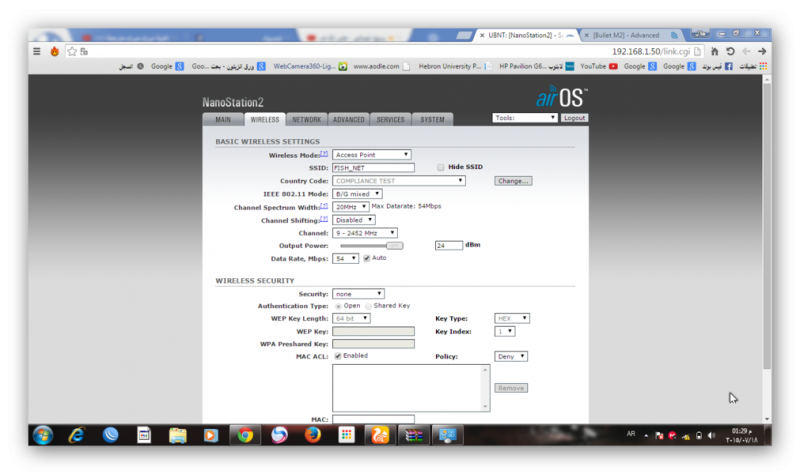Click the Change... country button
The image size is (800, 474).
click(x=513, y=181)
